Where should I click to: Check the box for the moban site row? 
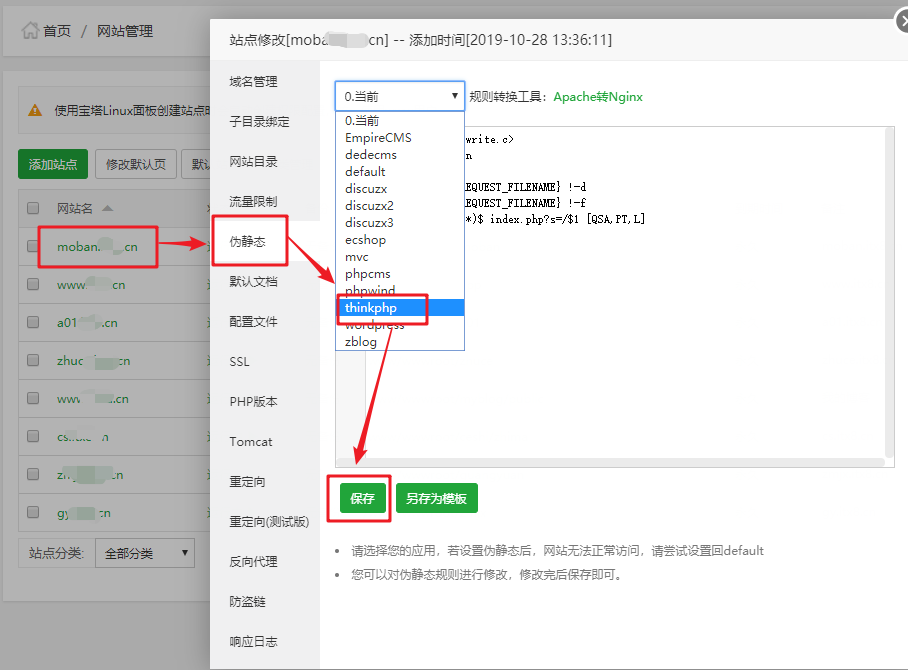pos(33,246)
